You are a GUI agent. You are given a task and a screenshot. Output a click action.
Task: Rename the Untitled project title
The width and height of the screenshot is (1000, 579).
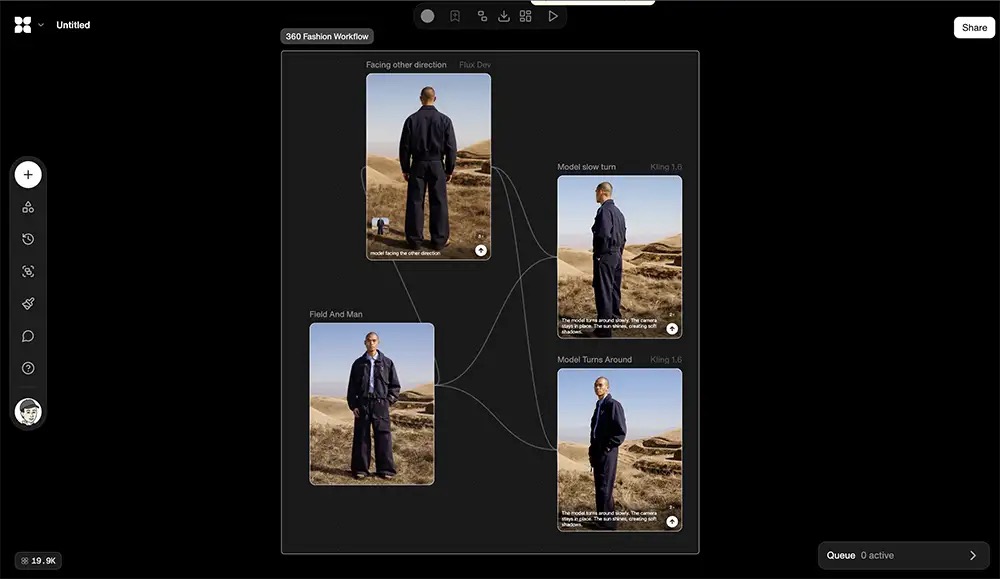coord(73,24)
